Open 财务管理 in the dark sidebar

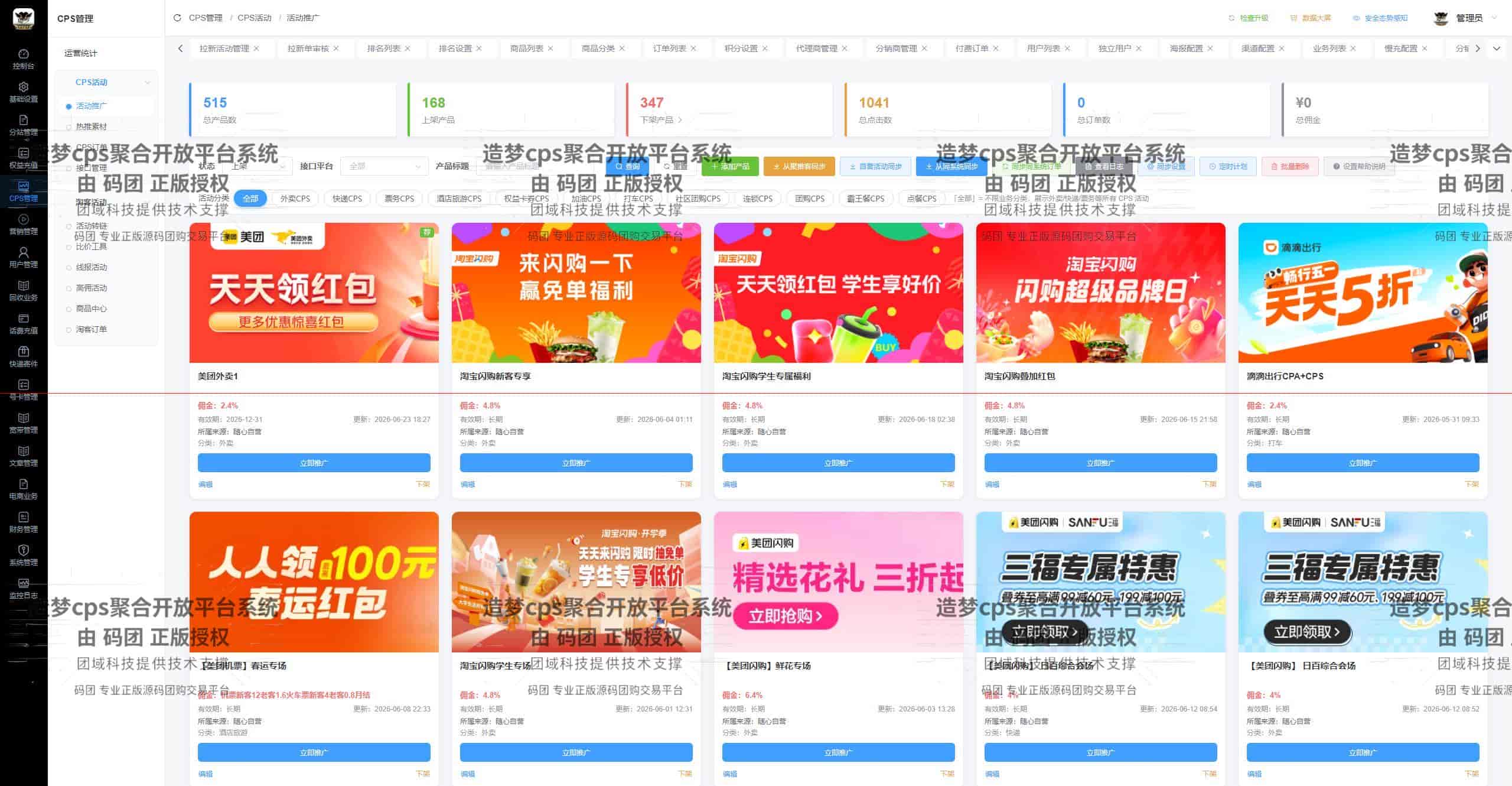[24, 522]
